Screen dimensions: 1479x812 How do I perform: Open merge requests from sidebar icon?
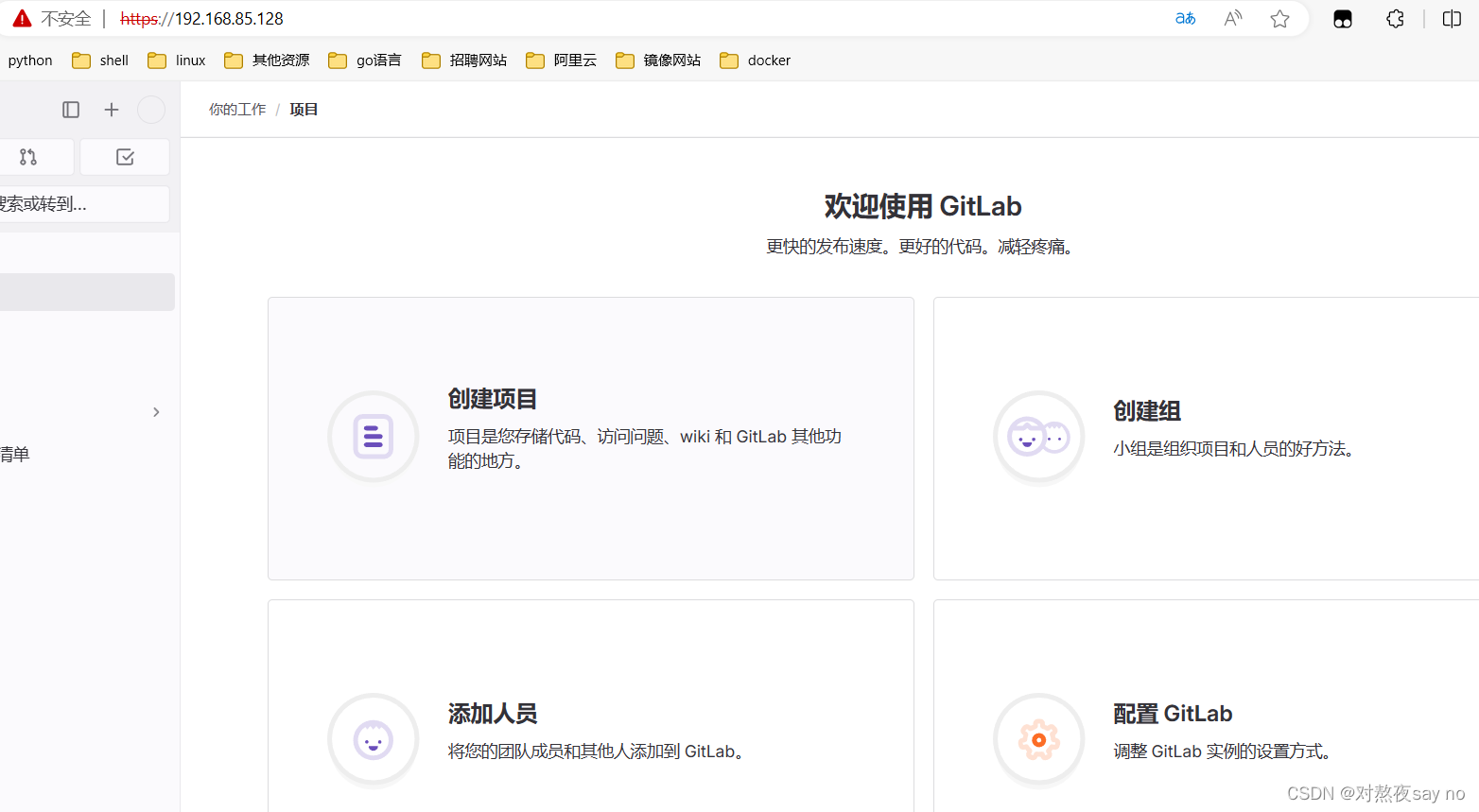click(28, 157)
